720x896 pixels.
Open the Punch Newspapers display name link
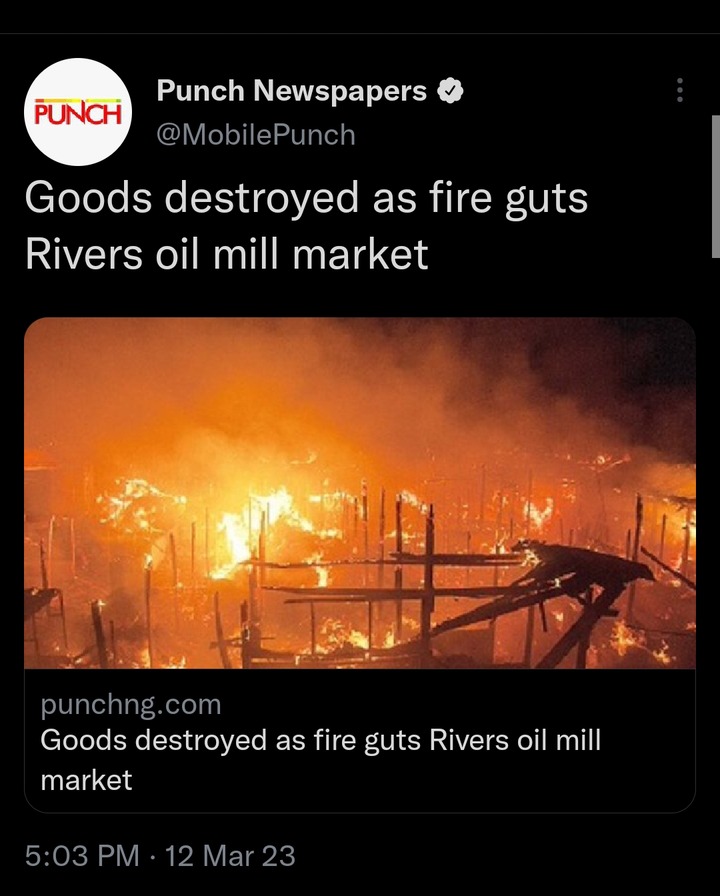click(x=291, y=90)
